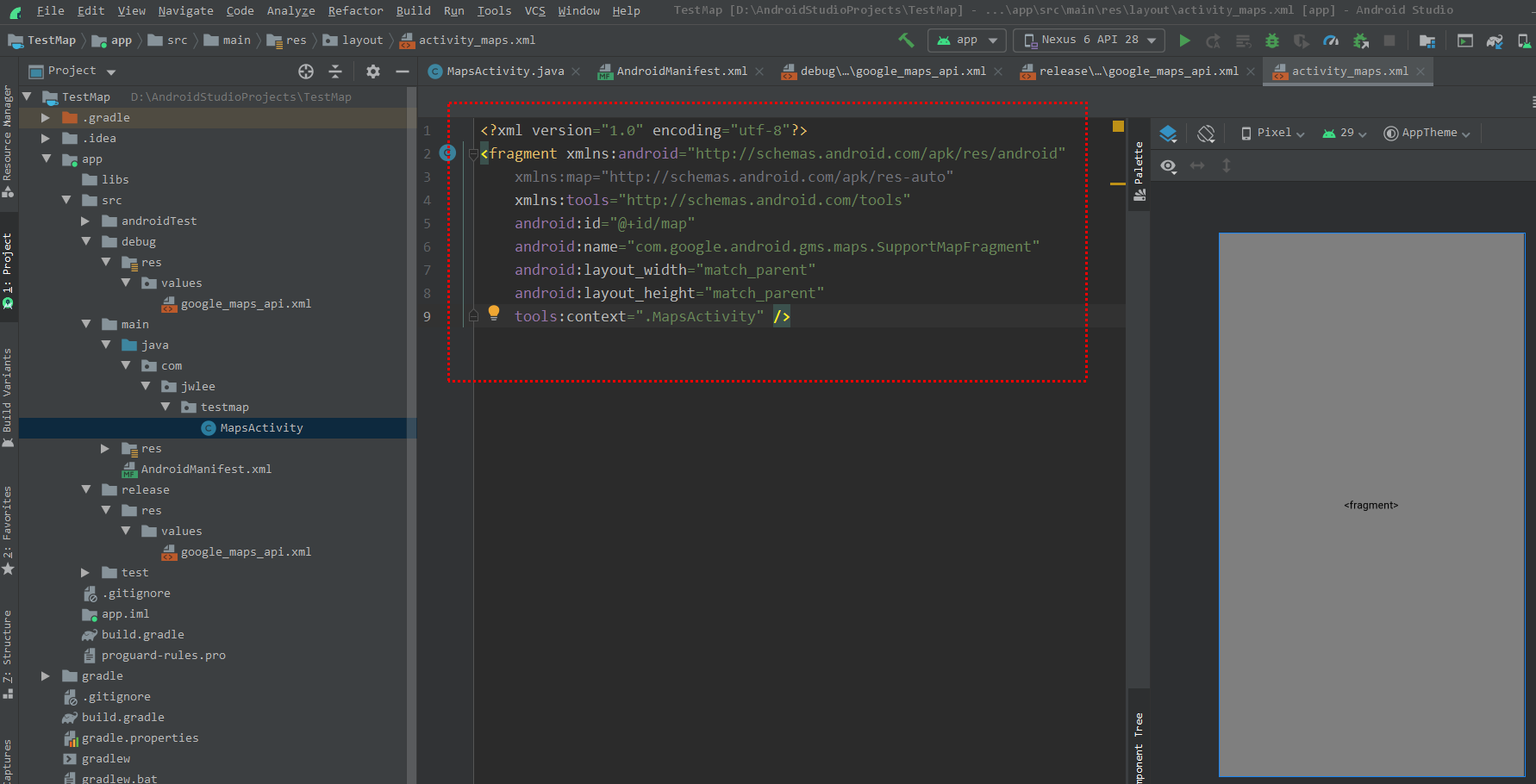1536x784 pixels.
Task: Collapse the debug folder
Action: pyautogui.click(x=86, y=242)
